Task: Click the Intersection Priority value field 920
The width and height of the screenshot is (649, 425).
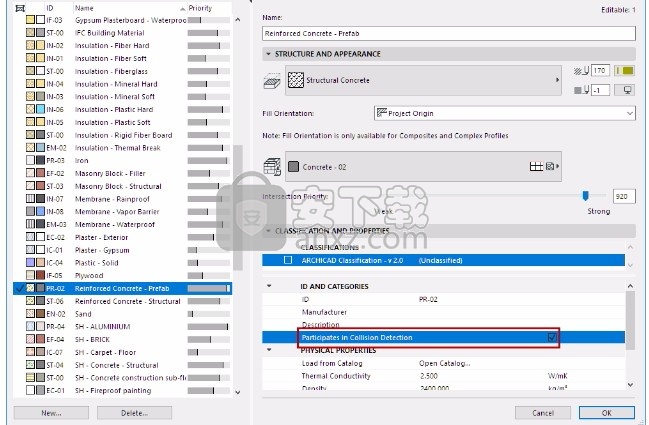Action: click(x=624, y=196)
